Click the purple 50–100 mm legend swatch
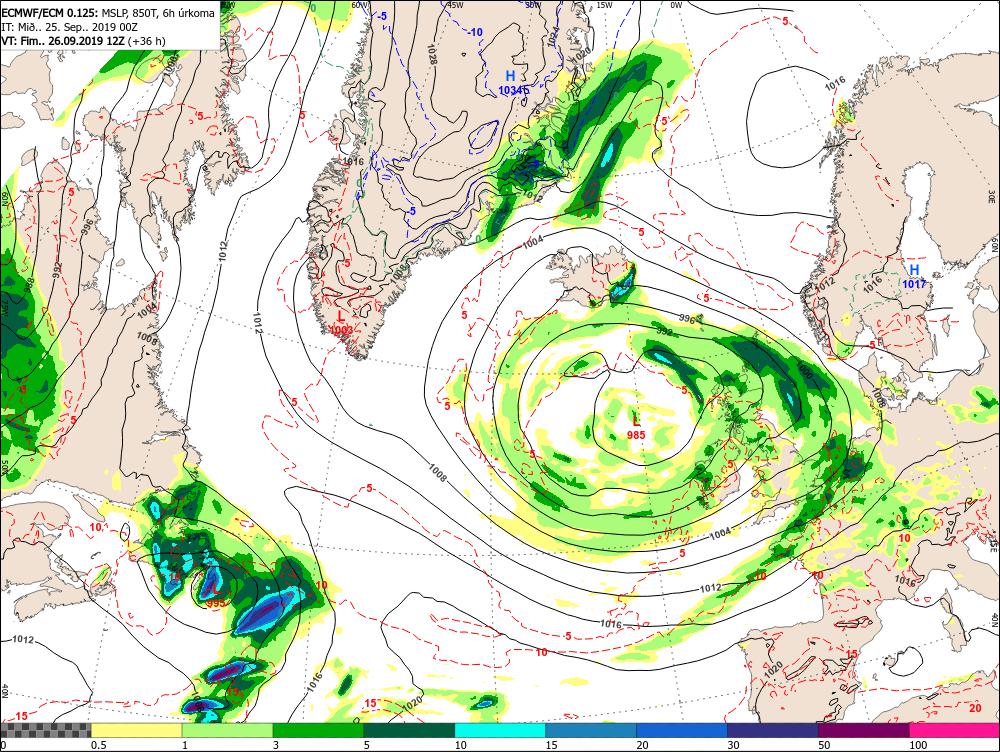This screenshot has width=1000, height=752. point(864,730)
